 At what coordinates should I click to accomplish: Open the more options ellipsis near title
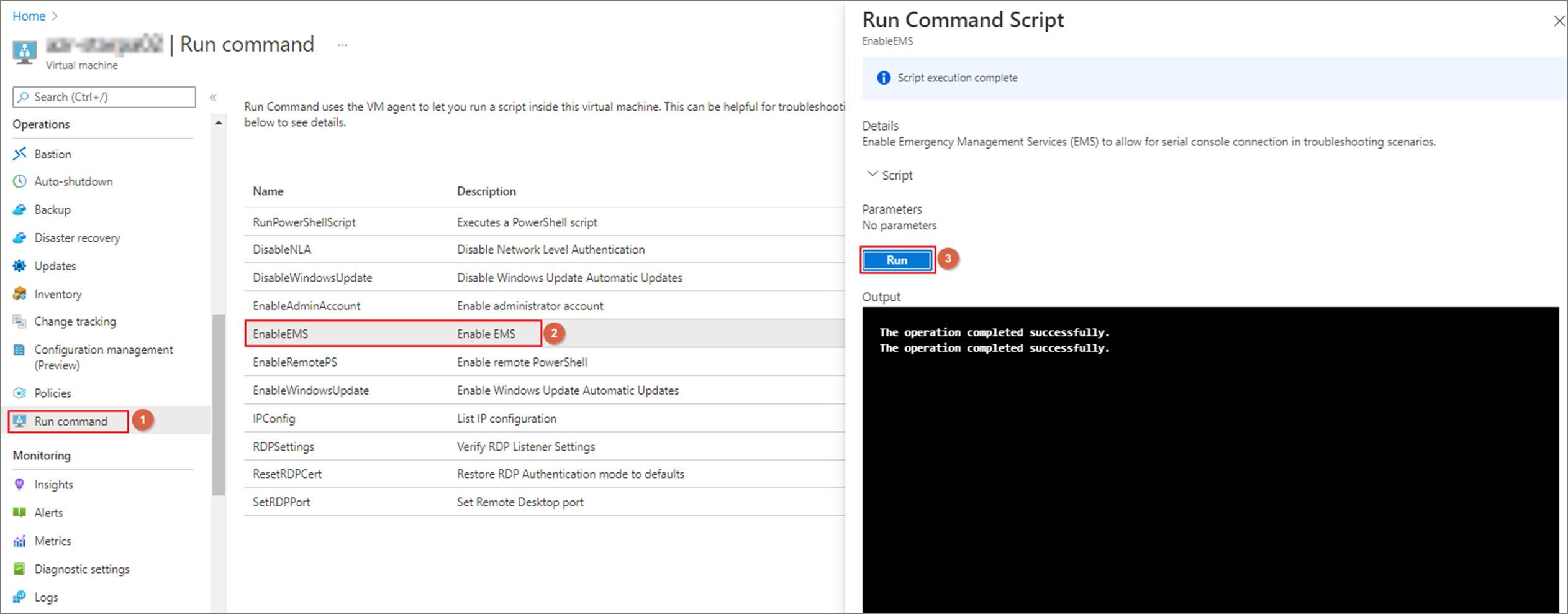[342, 45]
